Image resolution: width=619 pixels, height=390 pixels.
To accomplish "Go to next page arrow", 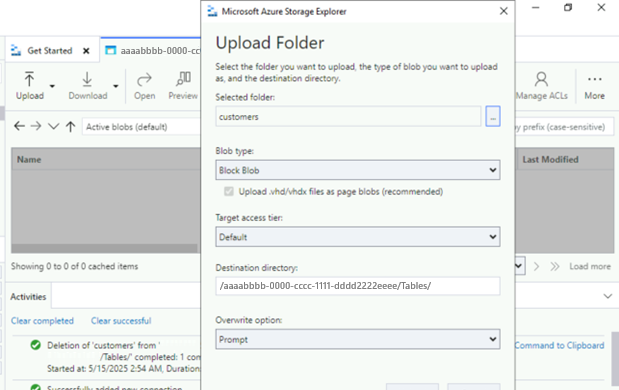I will [536, 266].
